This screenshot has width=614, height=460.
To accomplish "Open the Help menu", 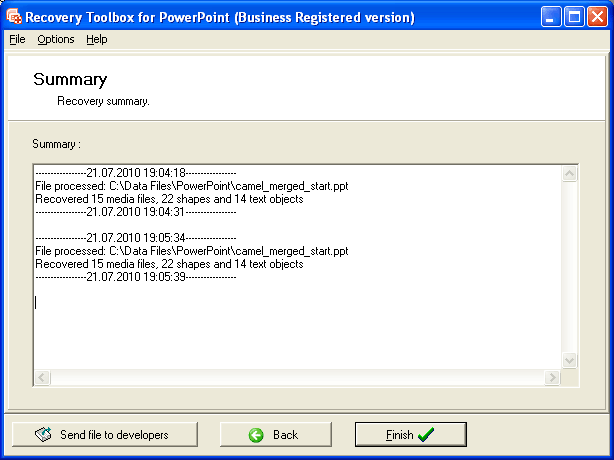I will pos(97,39).
